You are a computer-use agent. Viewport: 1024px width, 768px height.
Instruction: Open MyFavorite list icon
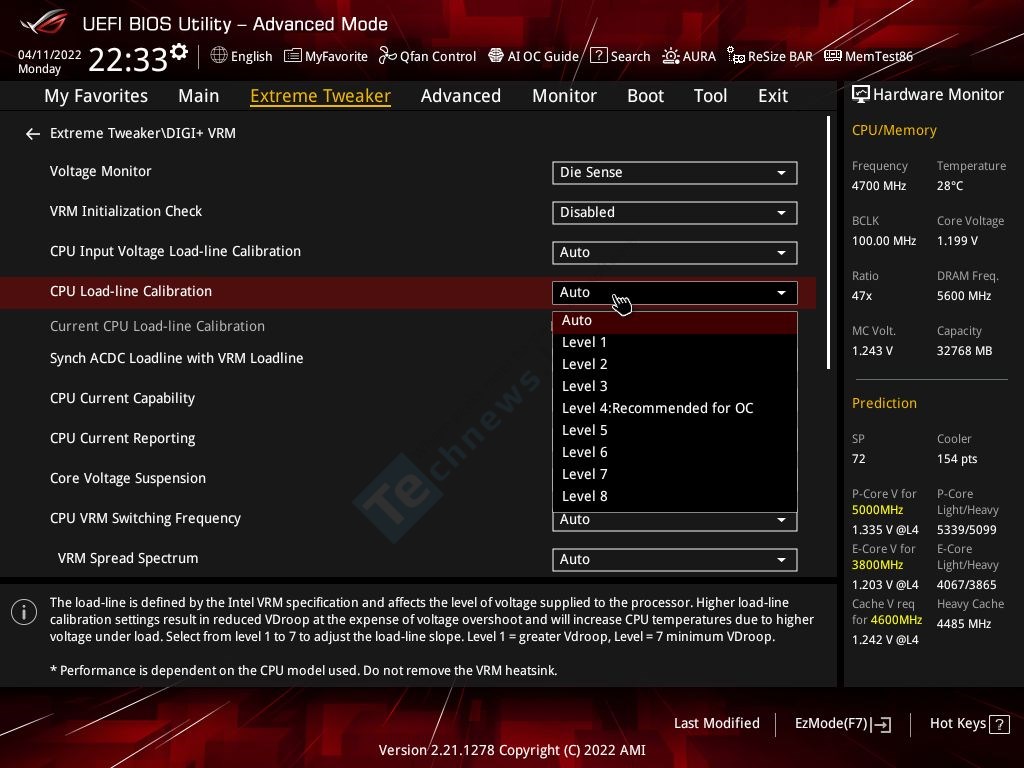coord(293,56)
